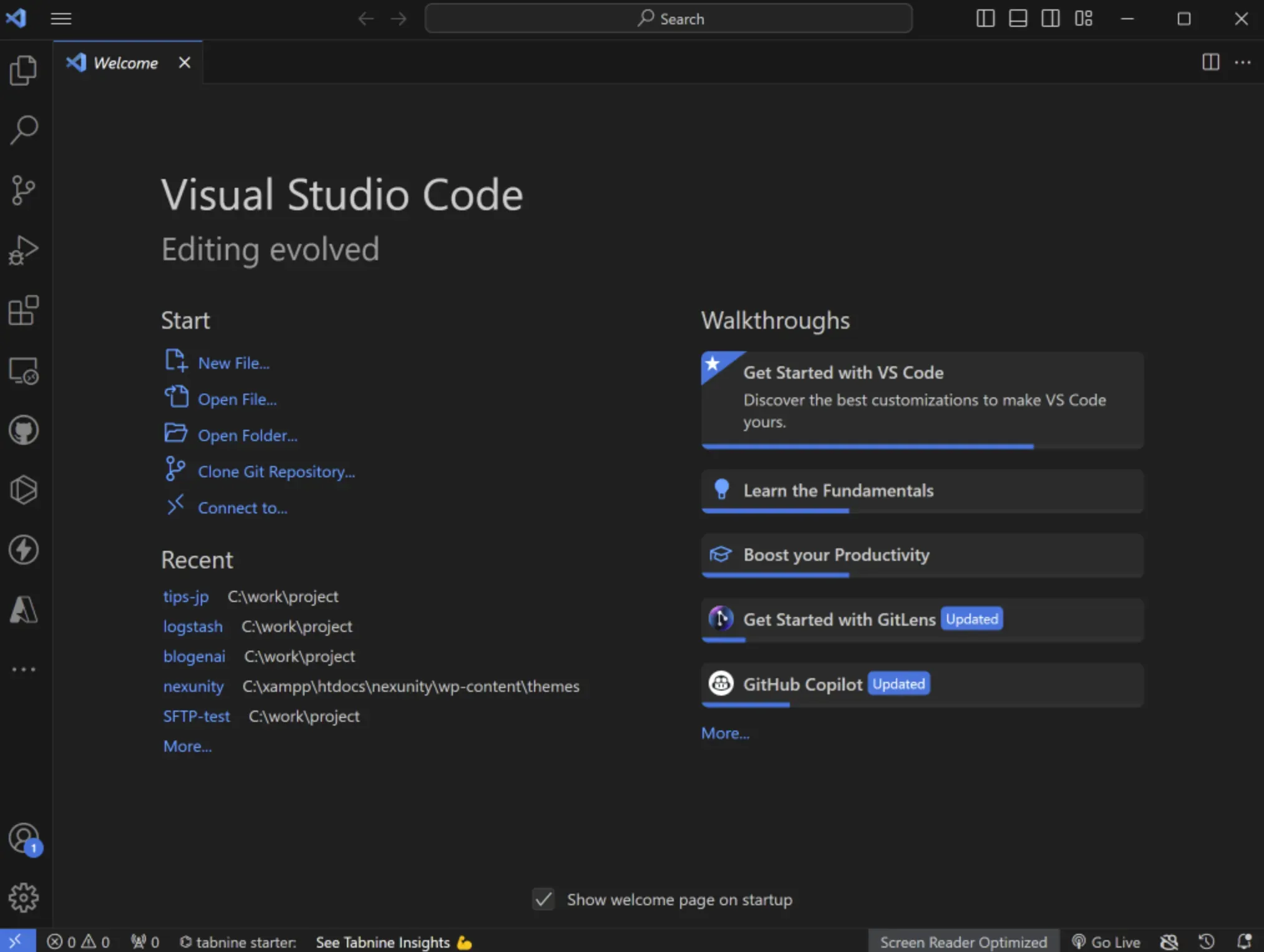Open the Source Control view
Screen dimensions: 1264x952
(x=24, y=190)
